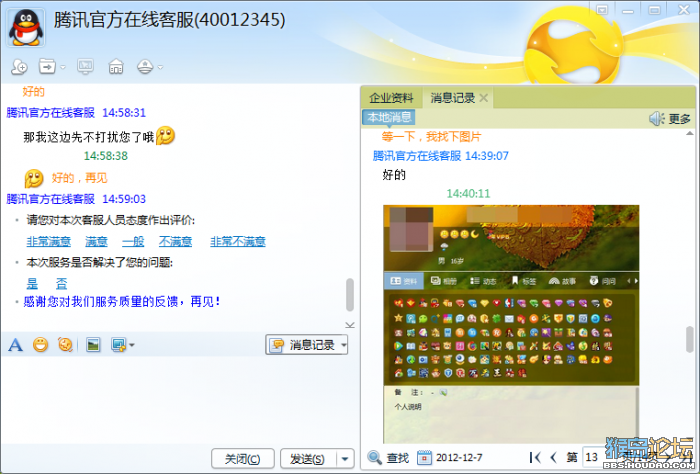Open the 消息记录 button dropdown arrow

click(344, 345)
